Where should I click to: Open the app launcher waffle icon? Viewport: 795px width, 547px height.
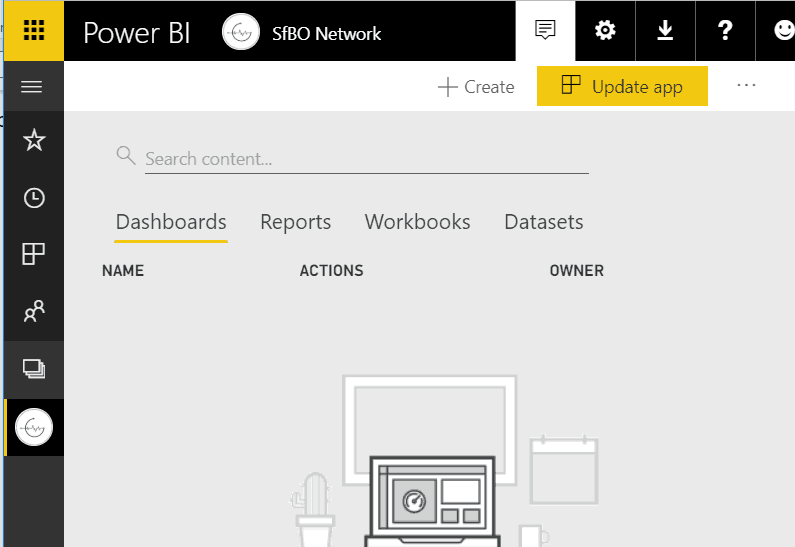[33, 31]
